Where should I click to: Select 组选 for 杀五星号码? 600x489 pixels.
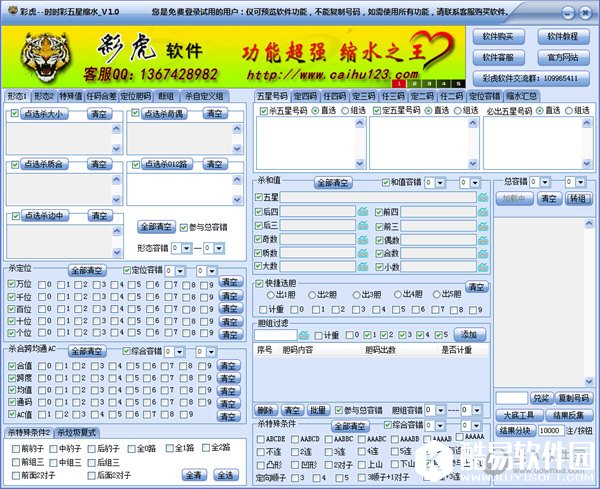point(345,111)
